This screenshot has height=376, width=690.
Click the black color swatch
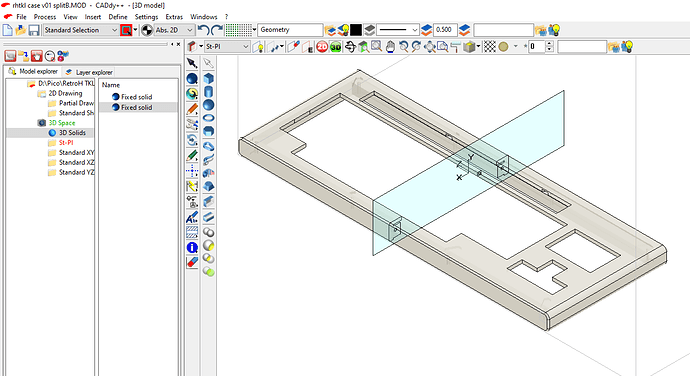pyautogui.click(x=356, y=30)
